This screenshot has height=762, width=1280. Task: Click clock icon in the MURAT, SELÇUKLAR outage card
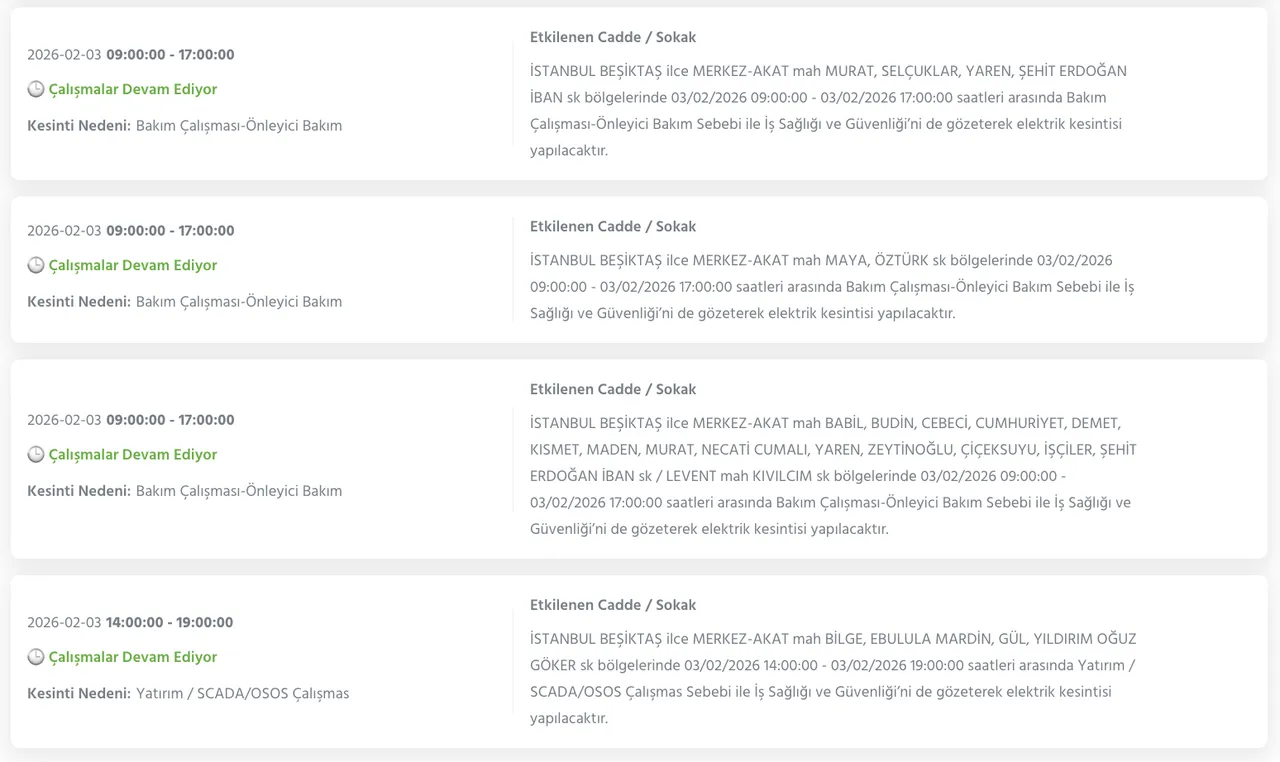[36, 89]
